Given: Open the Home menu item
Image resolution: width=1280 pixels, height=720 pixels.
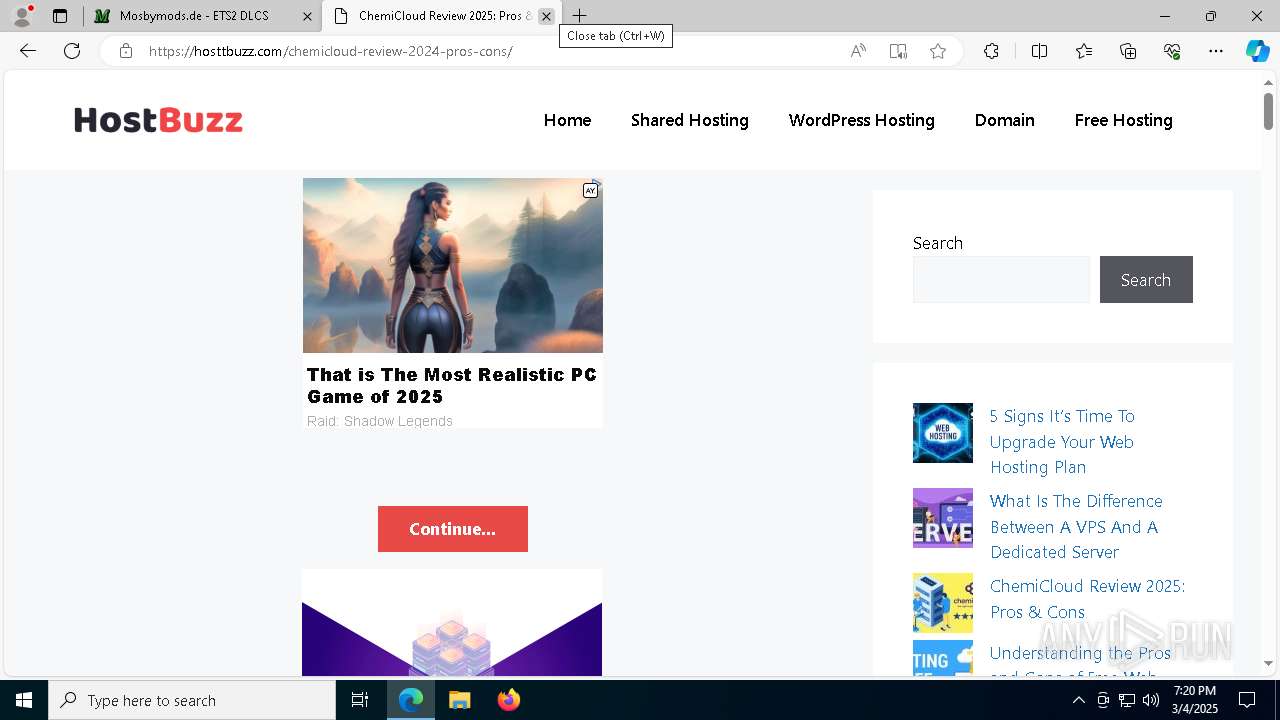Looking at the screenshot, I should (567, 120).
